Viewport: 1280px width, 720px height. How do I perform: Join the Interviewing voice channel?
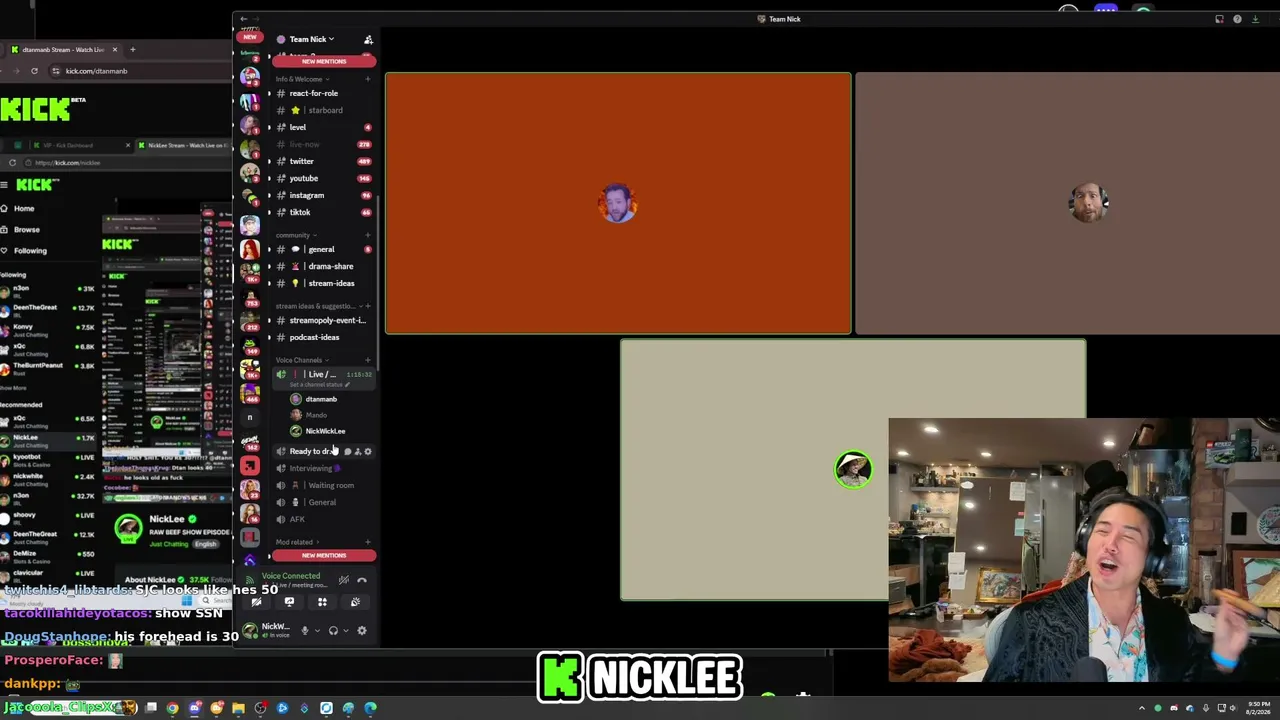tap(322, 468)
